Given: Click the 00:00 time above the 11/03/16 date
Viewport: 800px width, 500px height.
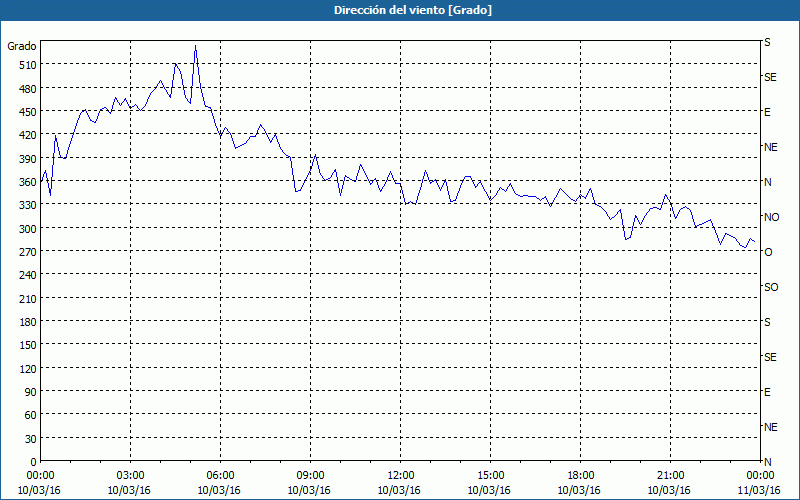Looking at the screenshot, I should [760, 476].
